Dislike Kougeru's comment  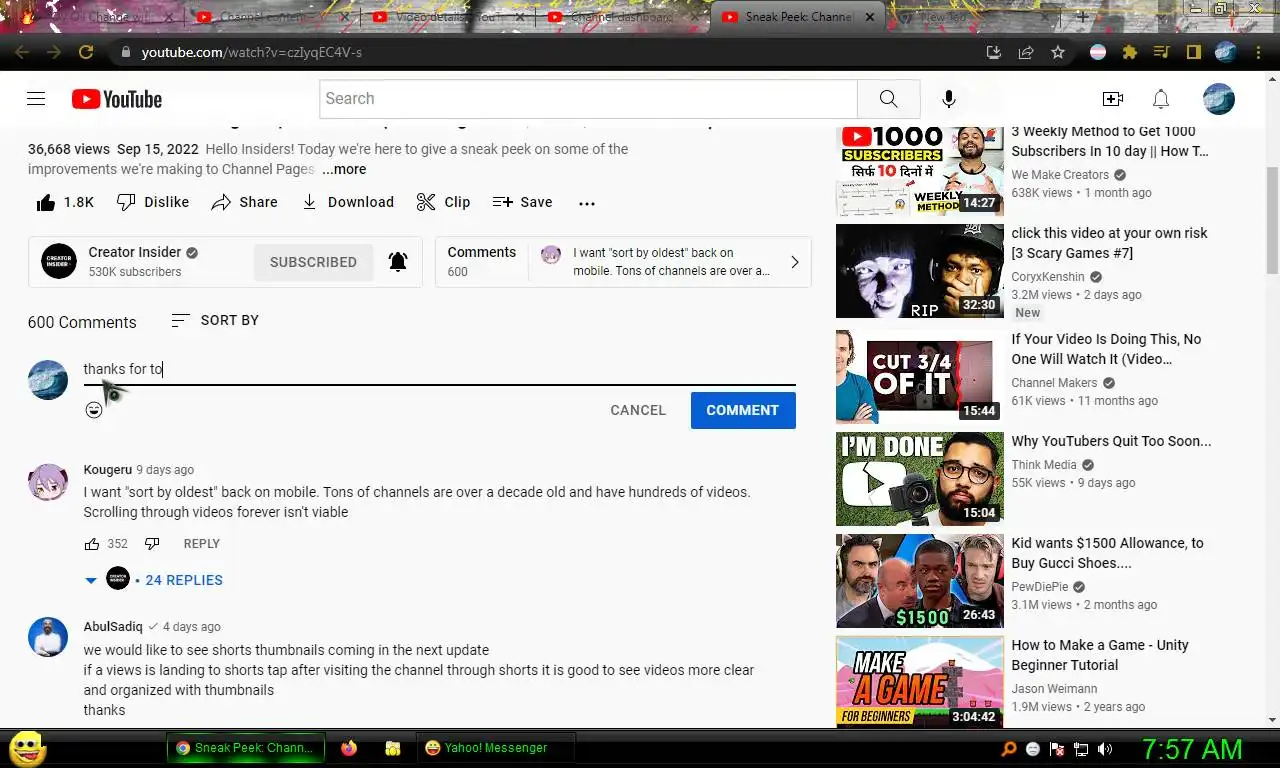tap(152, 544)
